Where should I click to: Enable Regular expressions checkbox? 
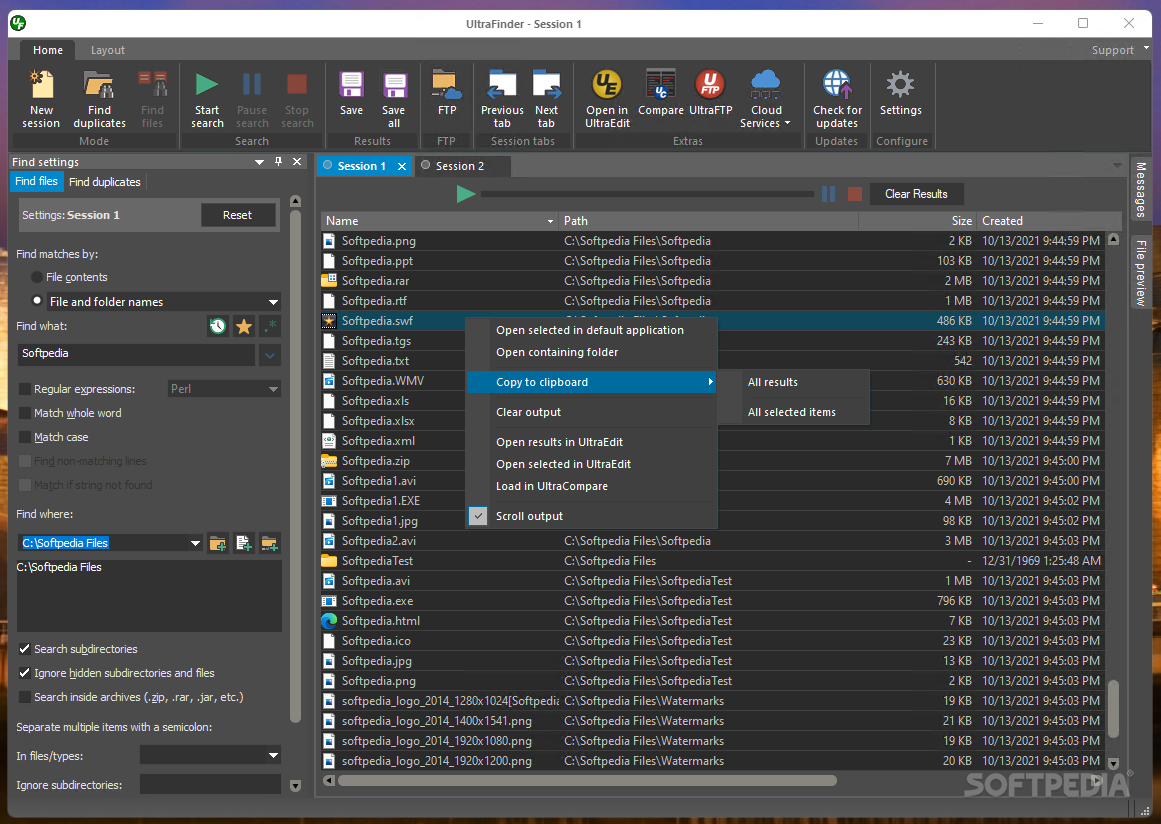click(x=25, y=389)
